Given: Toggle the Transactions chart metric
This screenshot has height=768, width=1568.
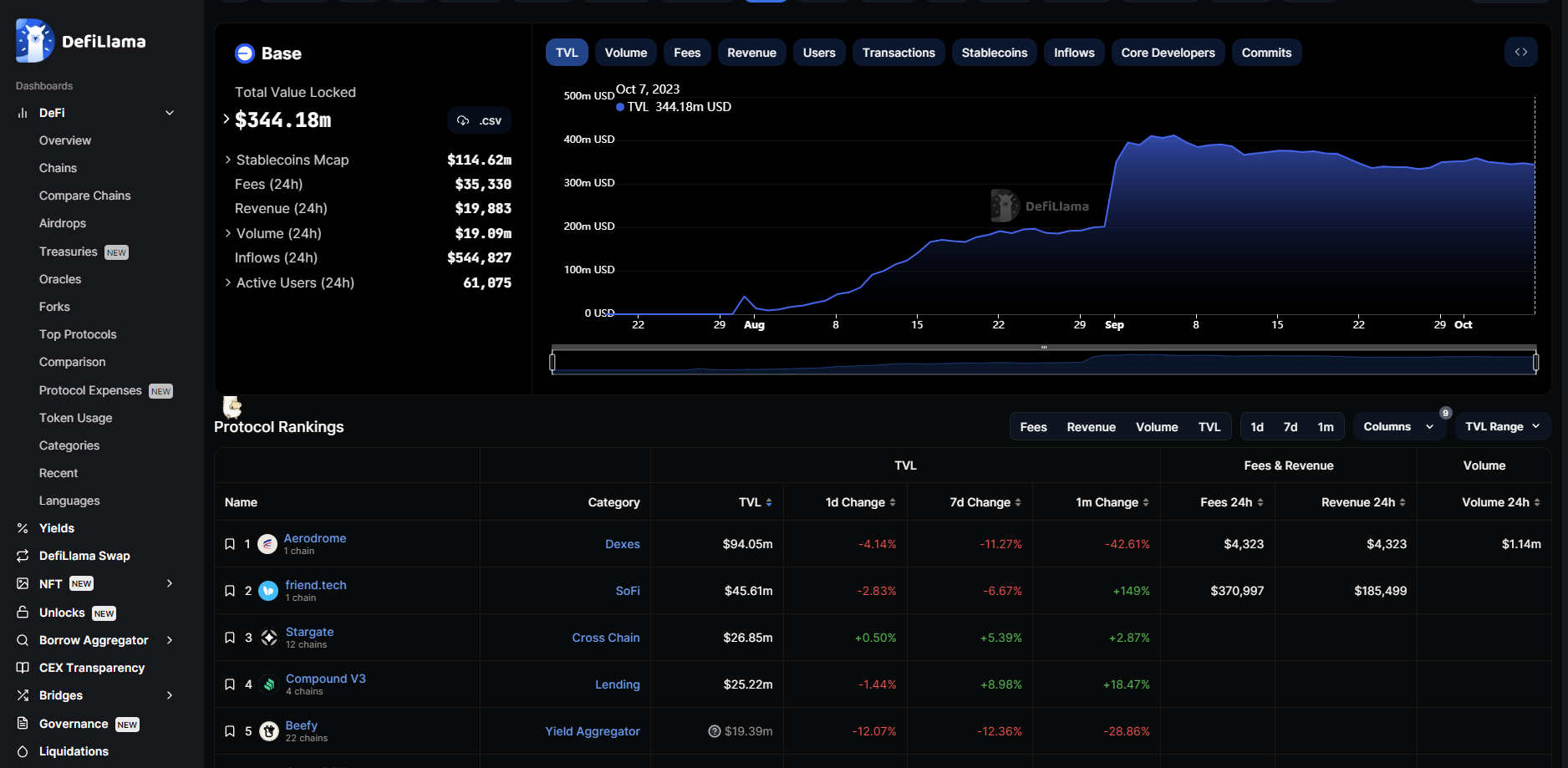Looking at the screenshot, I should [x=899, y=52].
